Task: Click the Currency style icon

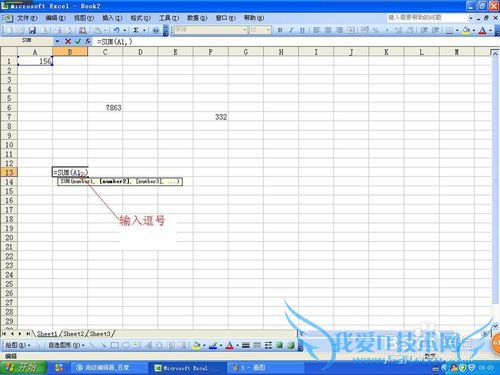Action: tap(365, 30)
